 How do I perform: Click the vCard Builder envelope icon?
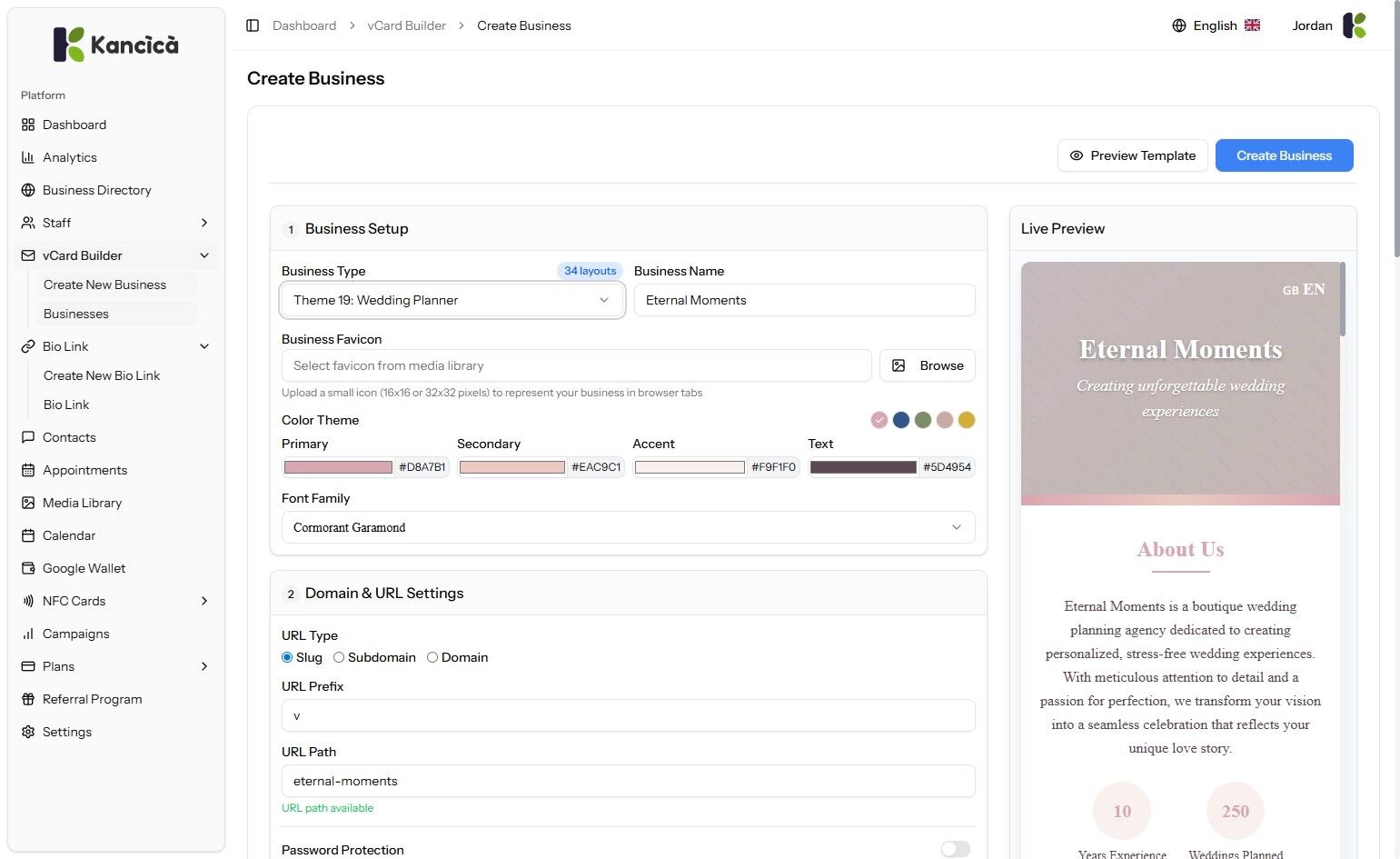(28, 255)
